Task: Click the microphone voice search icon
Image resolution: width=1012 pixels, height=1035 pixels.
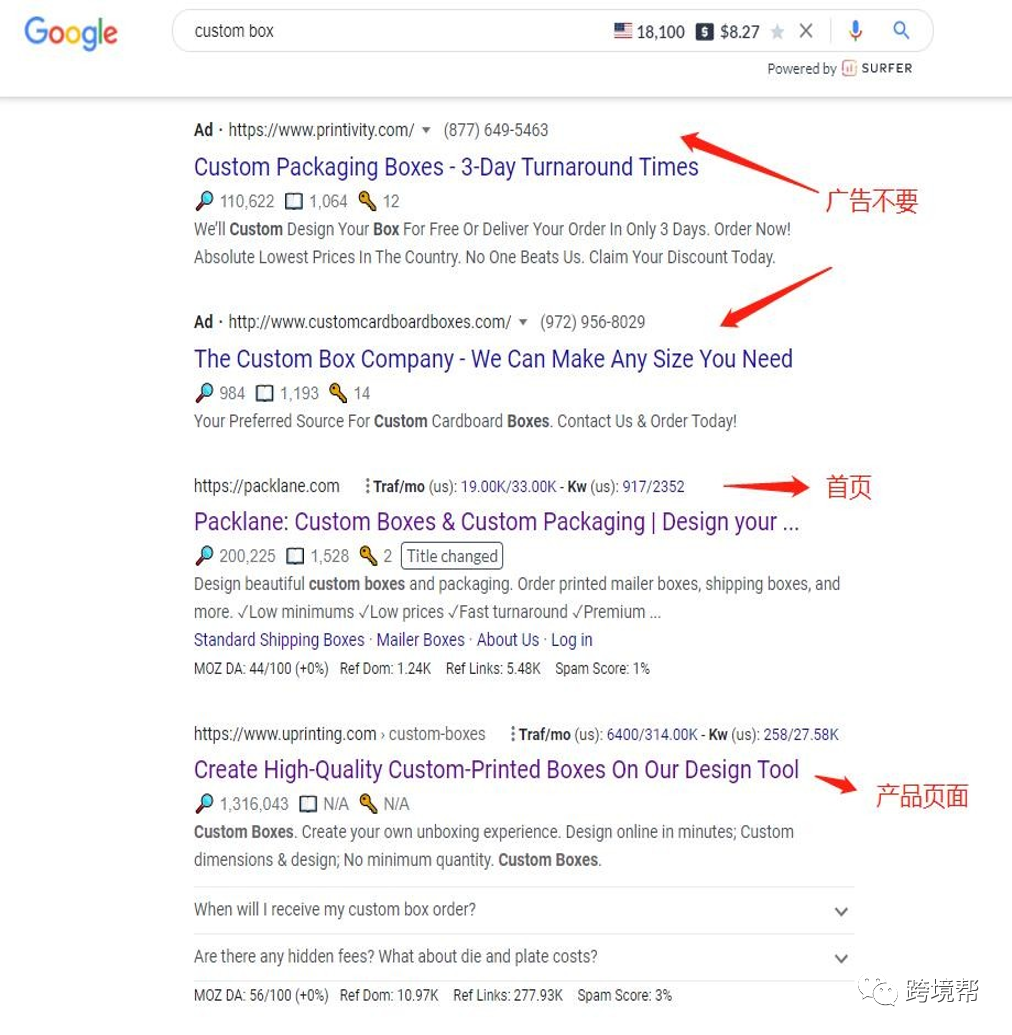Action: pyautogui.click(x=855, y=30)
